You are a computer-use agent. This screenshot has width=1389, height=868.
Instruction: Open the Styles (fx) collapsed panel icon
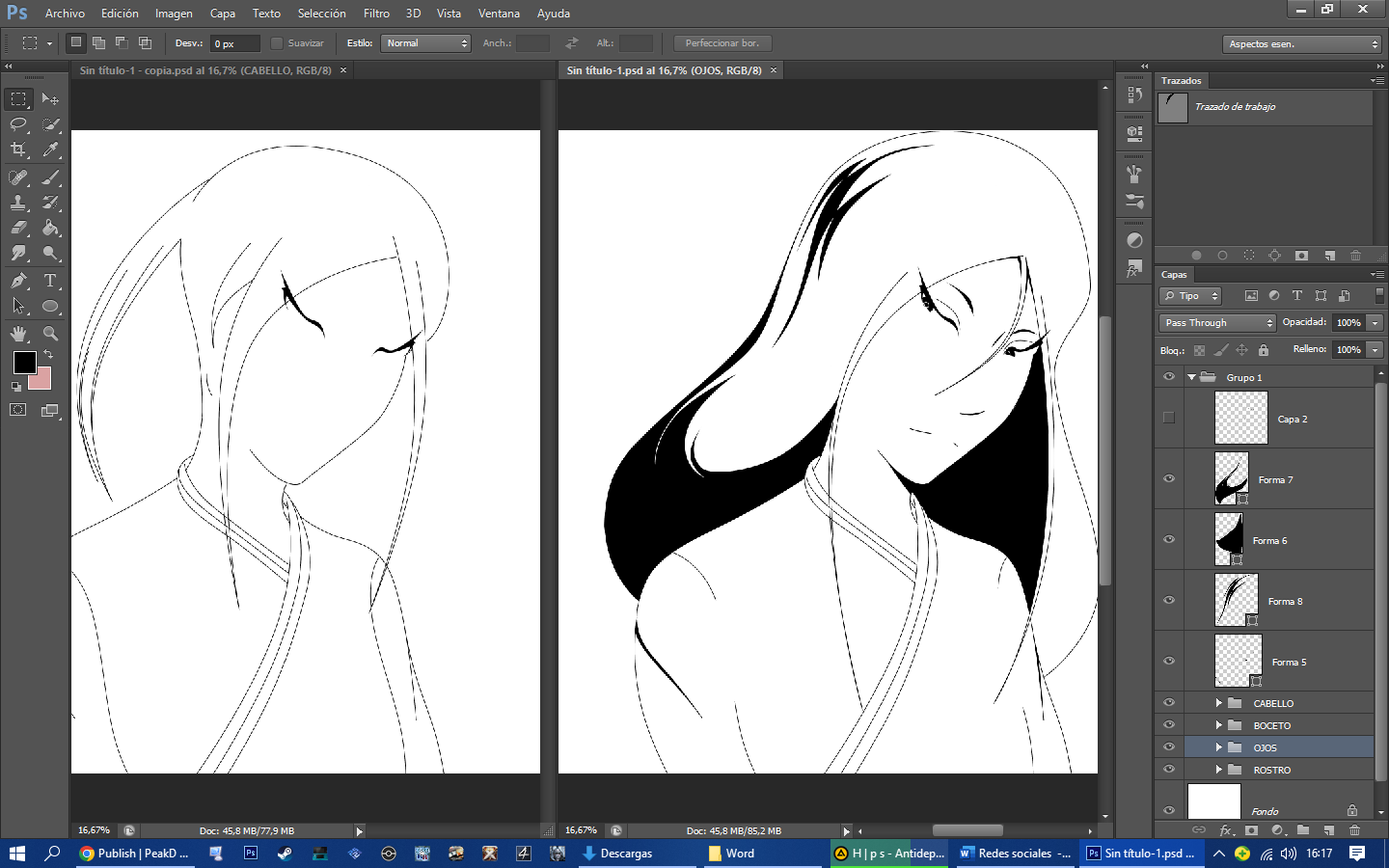tap(1134, 270)
